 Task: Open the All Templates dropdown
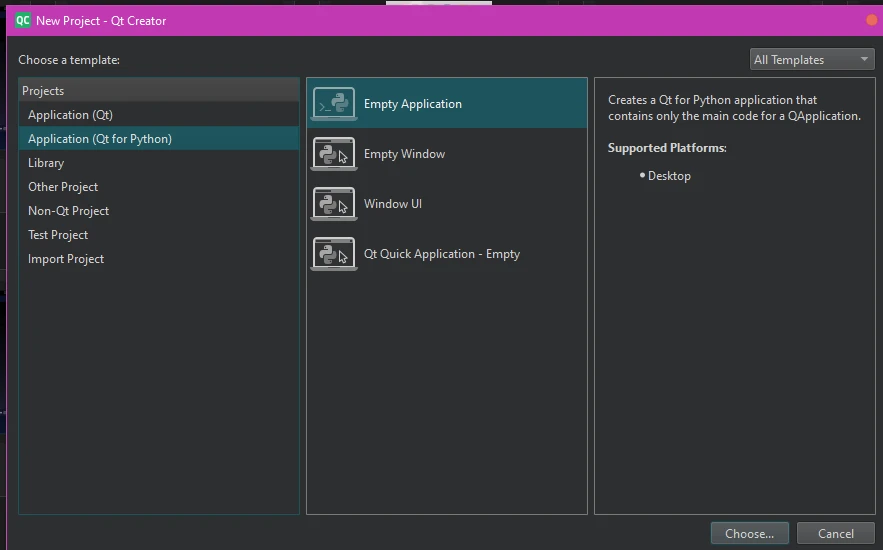click(x=812, y=60)
